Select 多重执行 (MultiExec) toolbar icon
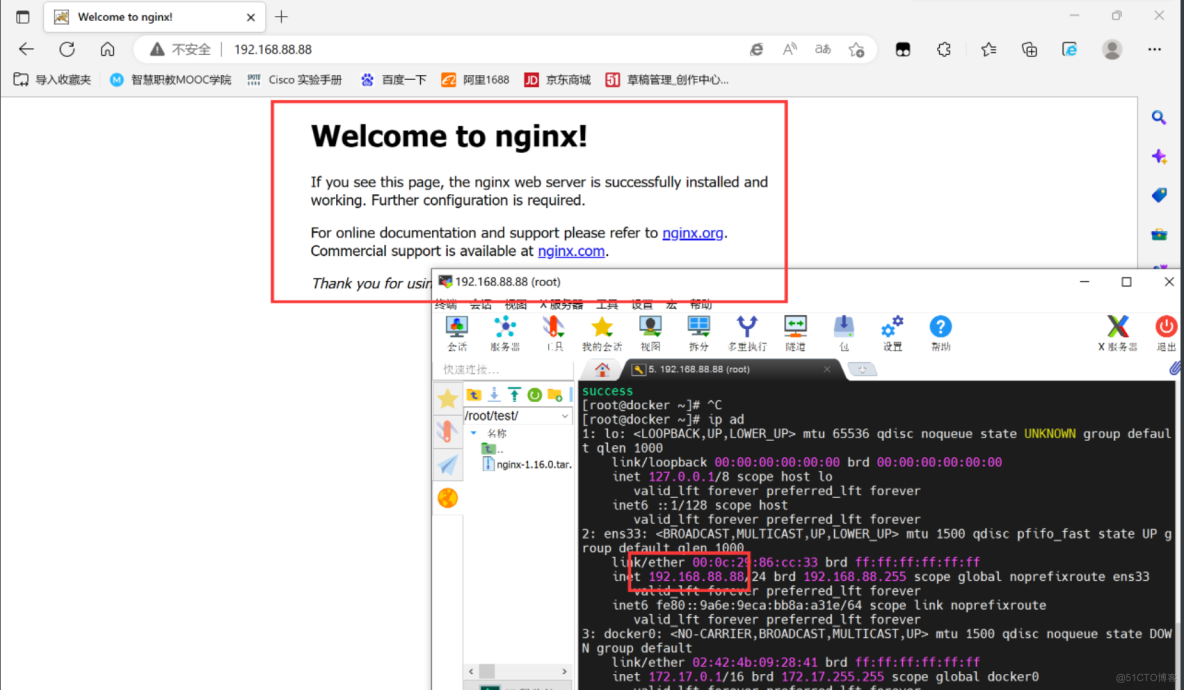1184x690 pixels. click(747, 333)
